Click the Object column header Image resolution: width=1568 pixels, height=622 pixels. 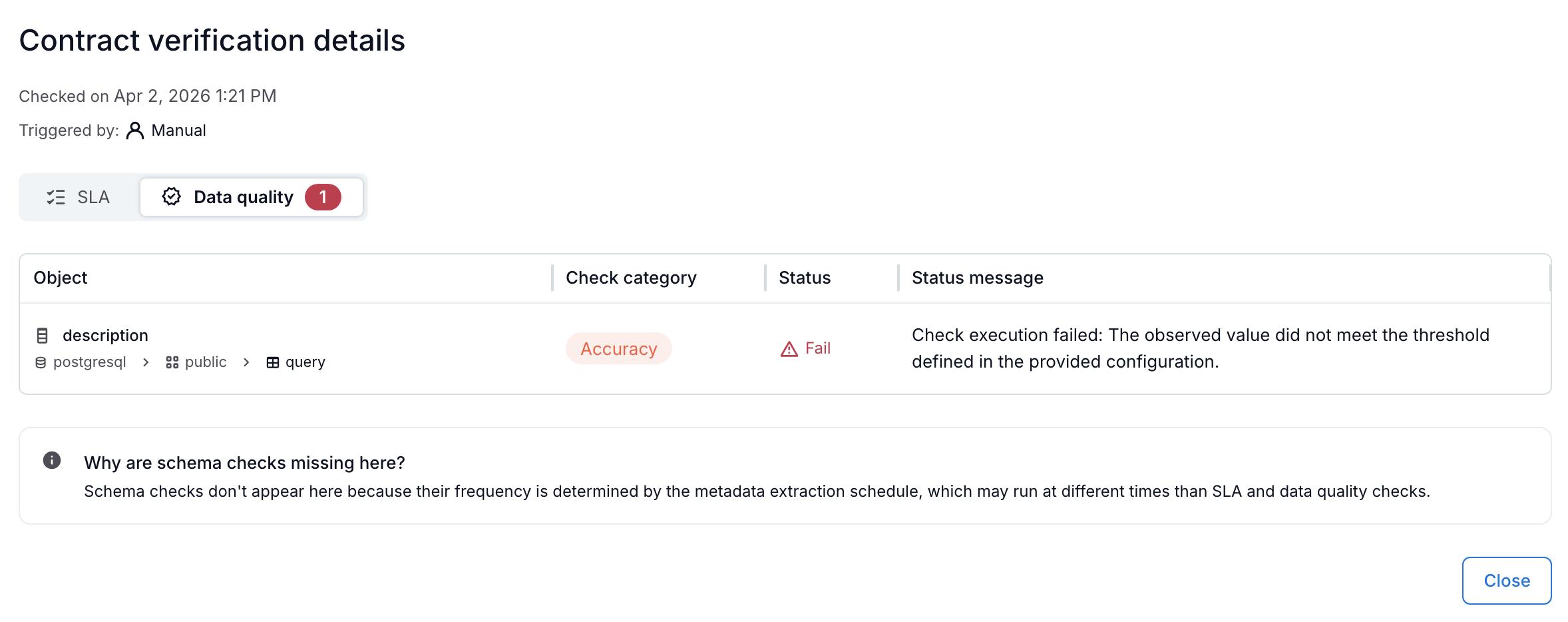tap(61, 278)
